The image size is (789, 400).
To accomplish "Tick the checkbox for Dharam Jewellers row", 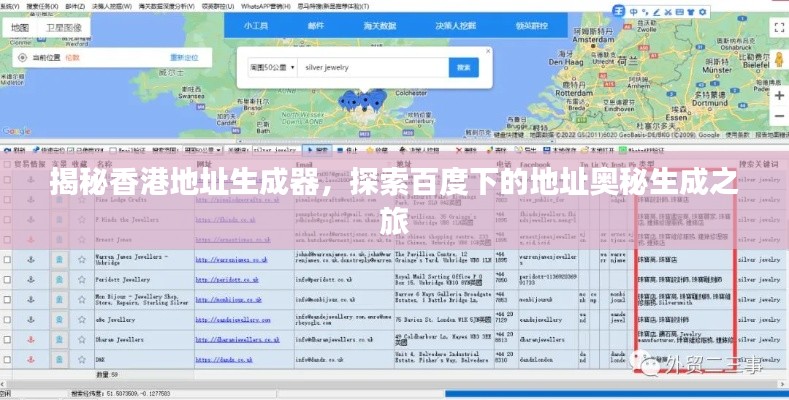I will point(7,340).
